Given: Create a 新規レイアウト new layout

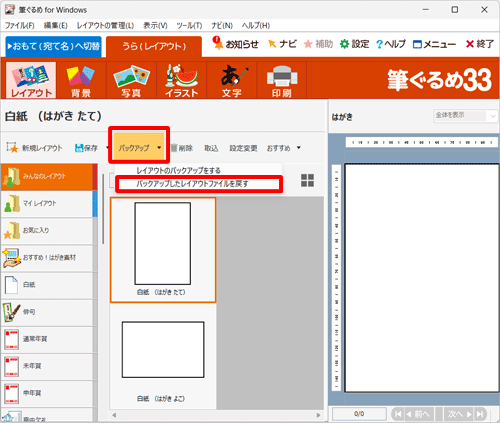Looking at the screenshot, I should coord(35,148).
